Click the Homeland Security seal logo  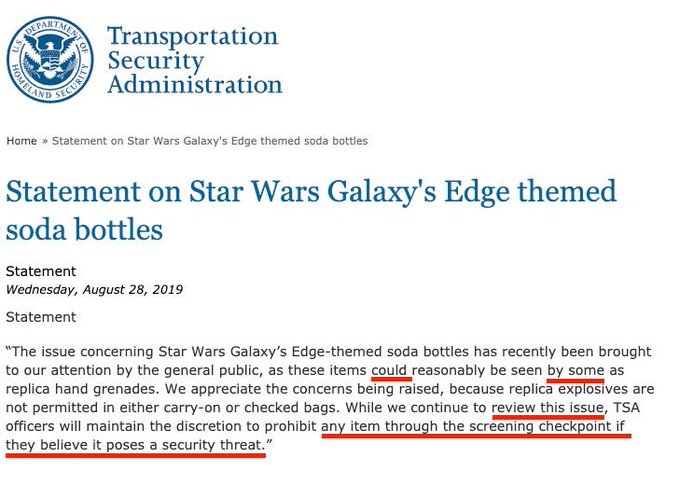click(x=50, y=60)
